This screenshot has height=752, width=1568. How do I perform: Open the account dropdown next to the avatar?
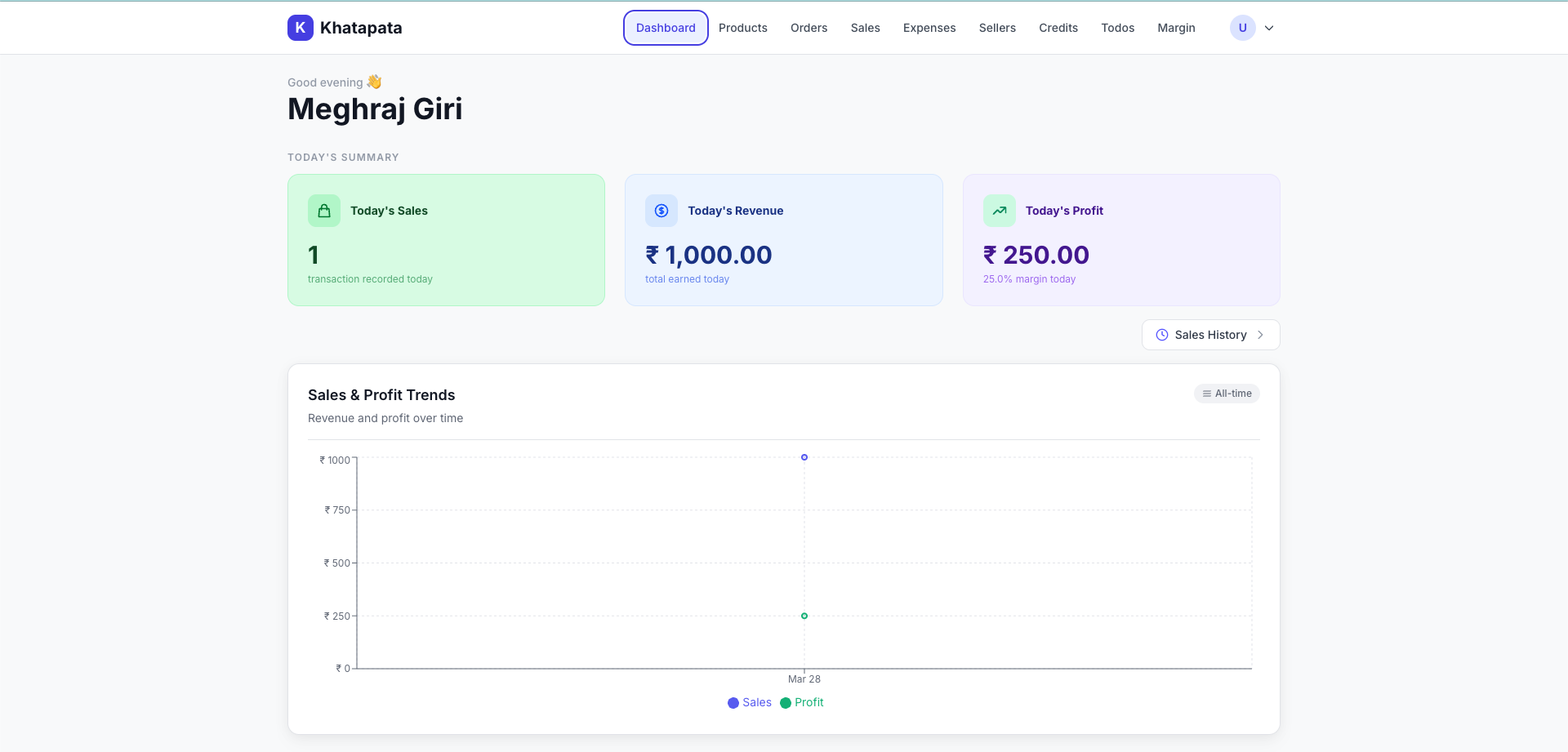click(x=1269, y=27)
